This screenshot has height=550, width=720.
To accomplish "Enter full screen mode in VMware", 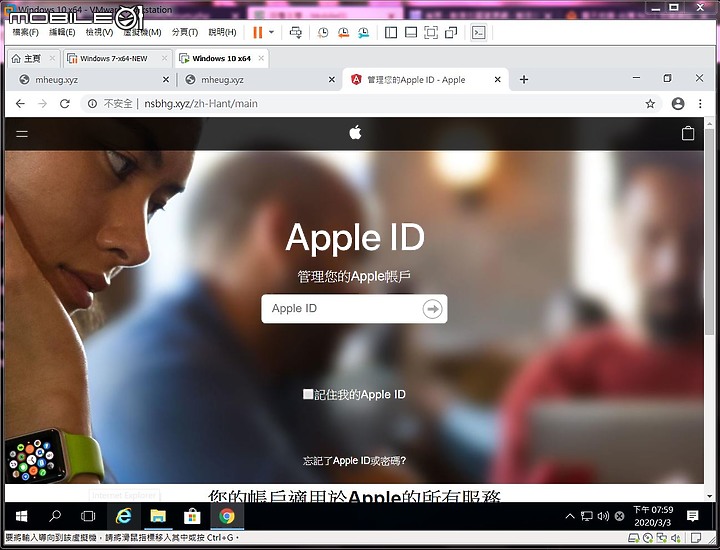I will coord(431,32).
